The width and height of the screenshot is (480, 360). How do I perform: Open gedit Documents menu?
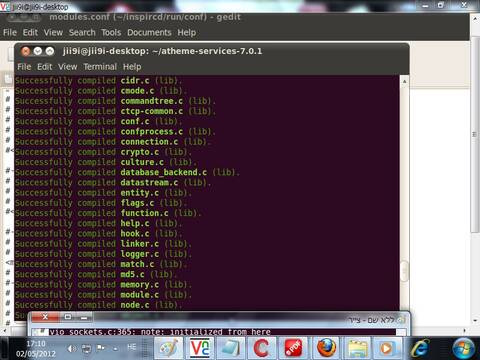(x=149, y=32)
